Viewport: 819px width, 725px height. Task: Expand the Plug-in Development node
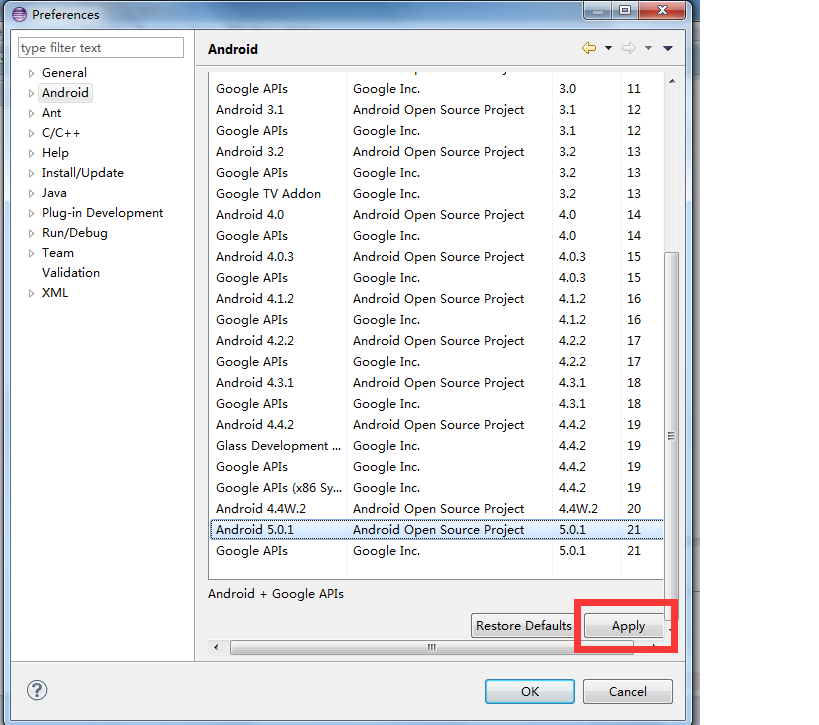point(31,213)
